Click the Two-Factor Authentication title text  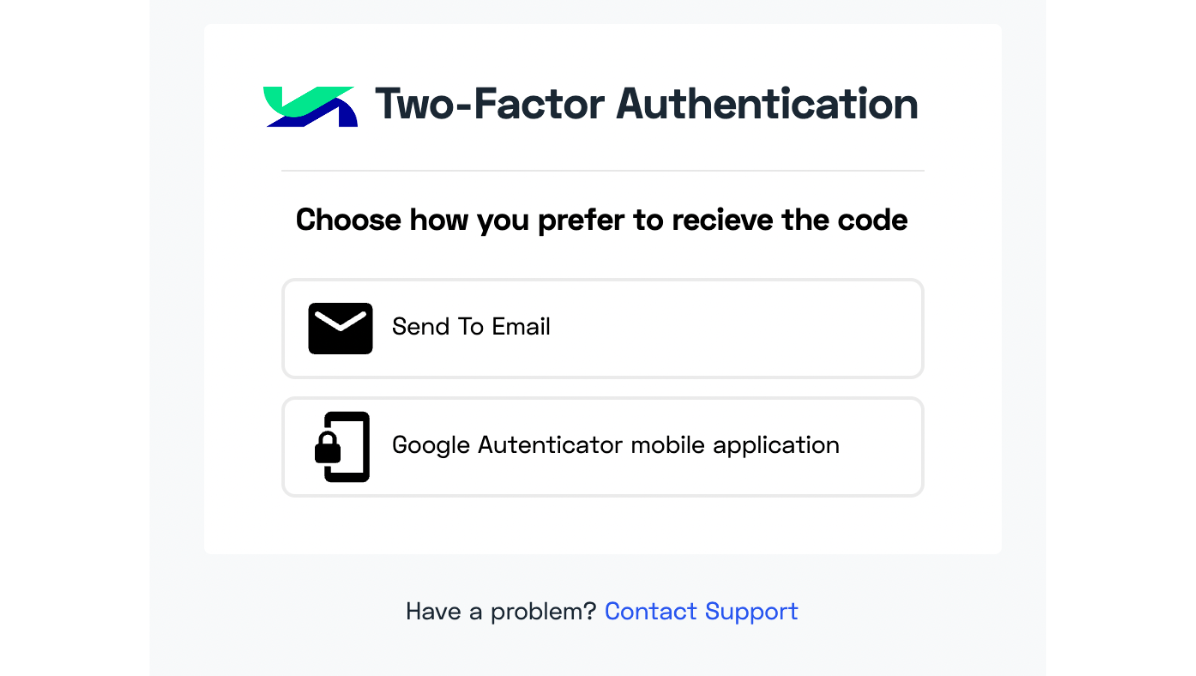pyautogui.click(x=646, y=104)
